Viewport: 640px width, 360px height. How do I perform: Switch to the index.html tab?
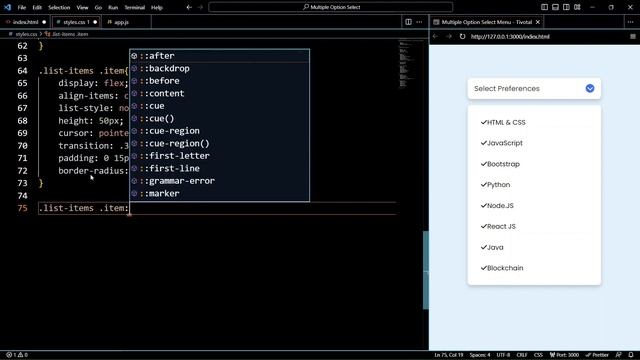(25, 22)
